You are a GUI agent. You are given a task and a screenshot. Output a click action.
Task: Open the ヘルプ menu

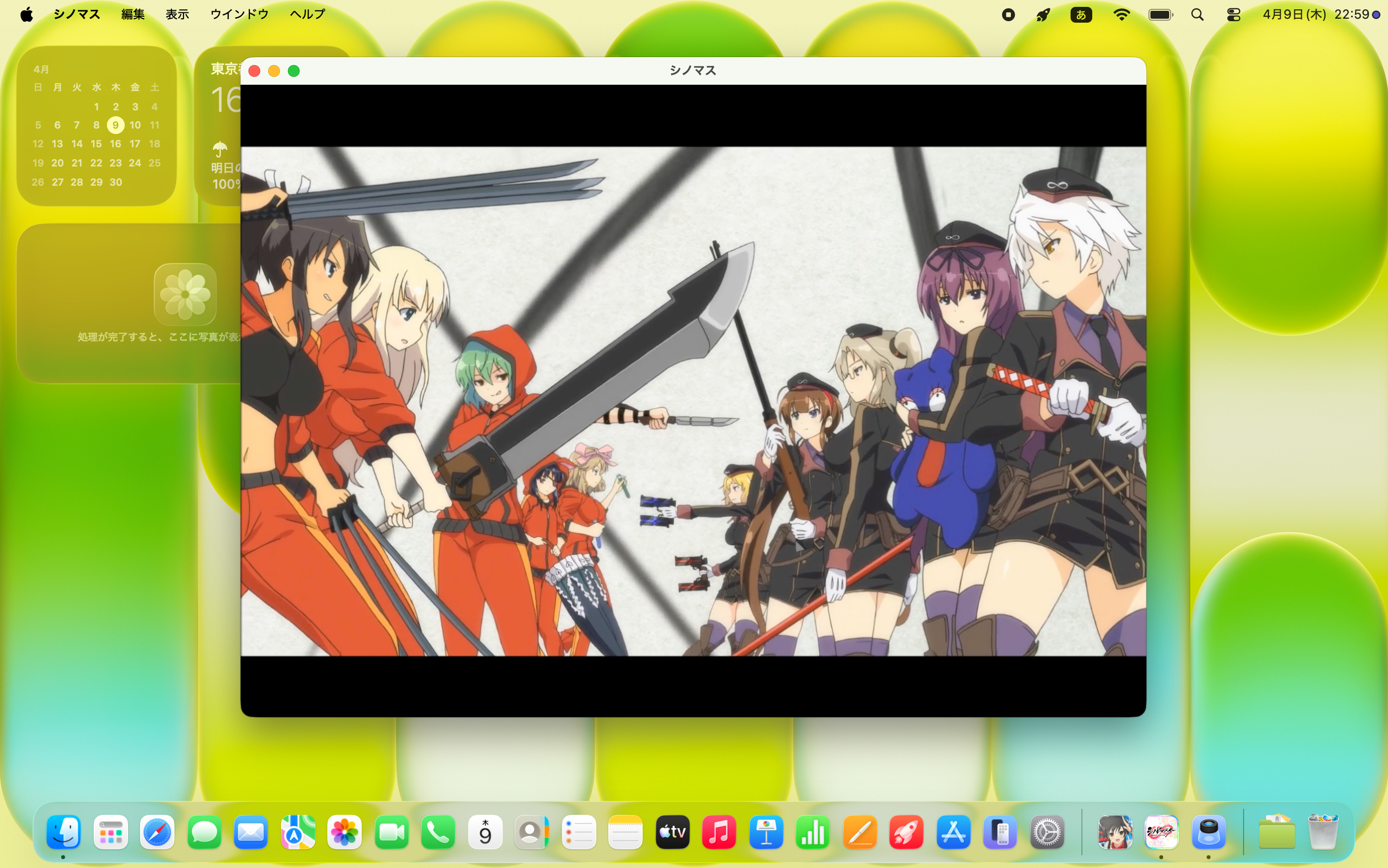(x=307, y=14)
